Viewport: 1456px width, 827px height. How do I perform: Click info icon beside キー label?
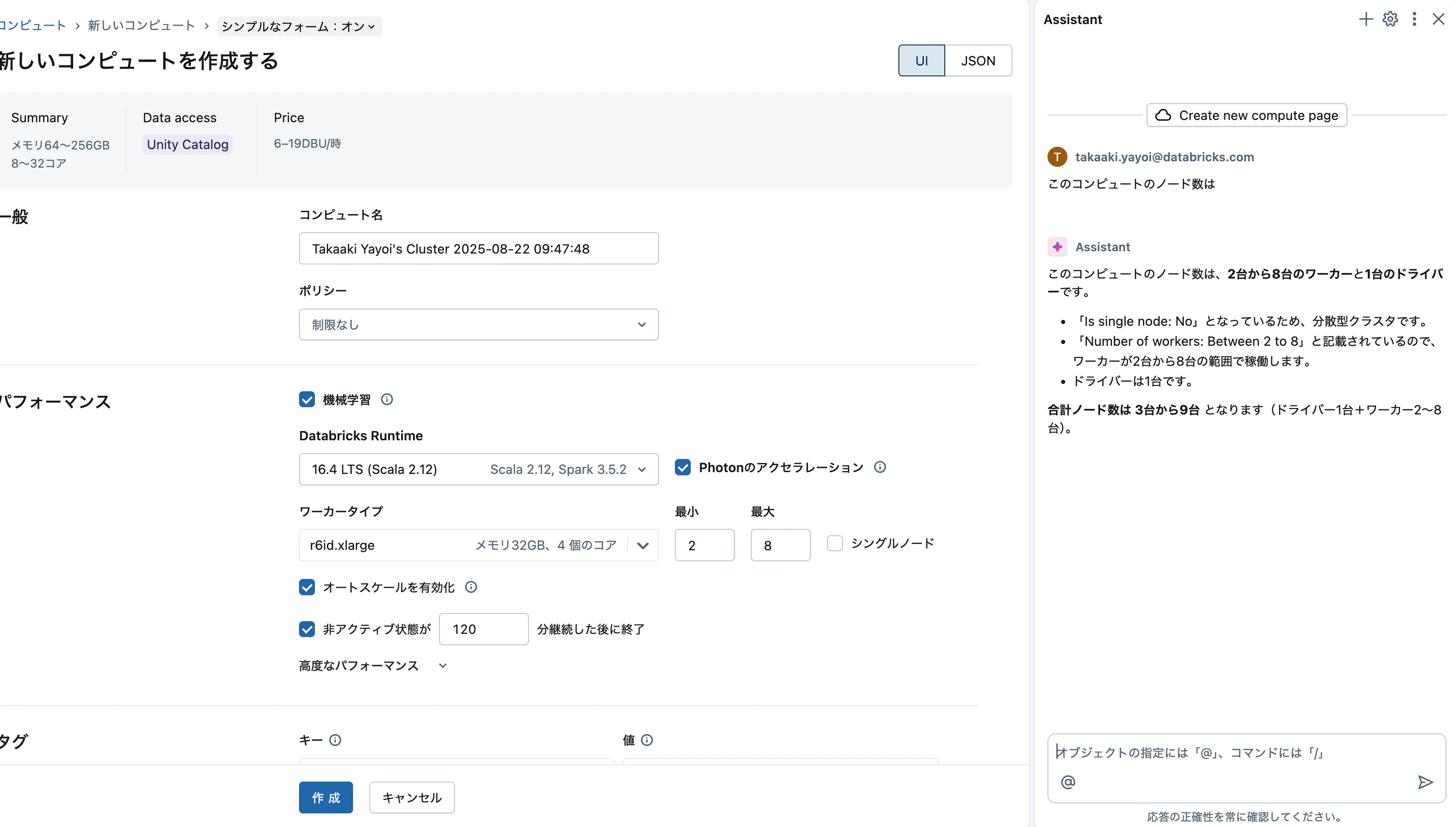coord(335,740)
